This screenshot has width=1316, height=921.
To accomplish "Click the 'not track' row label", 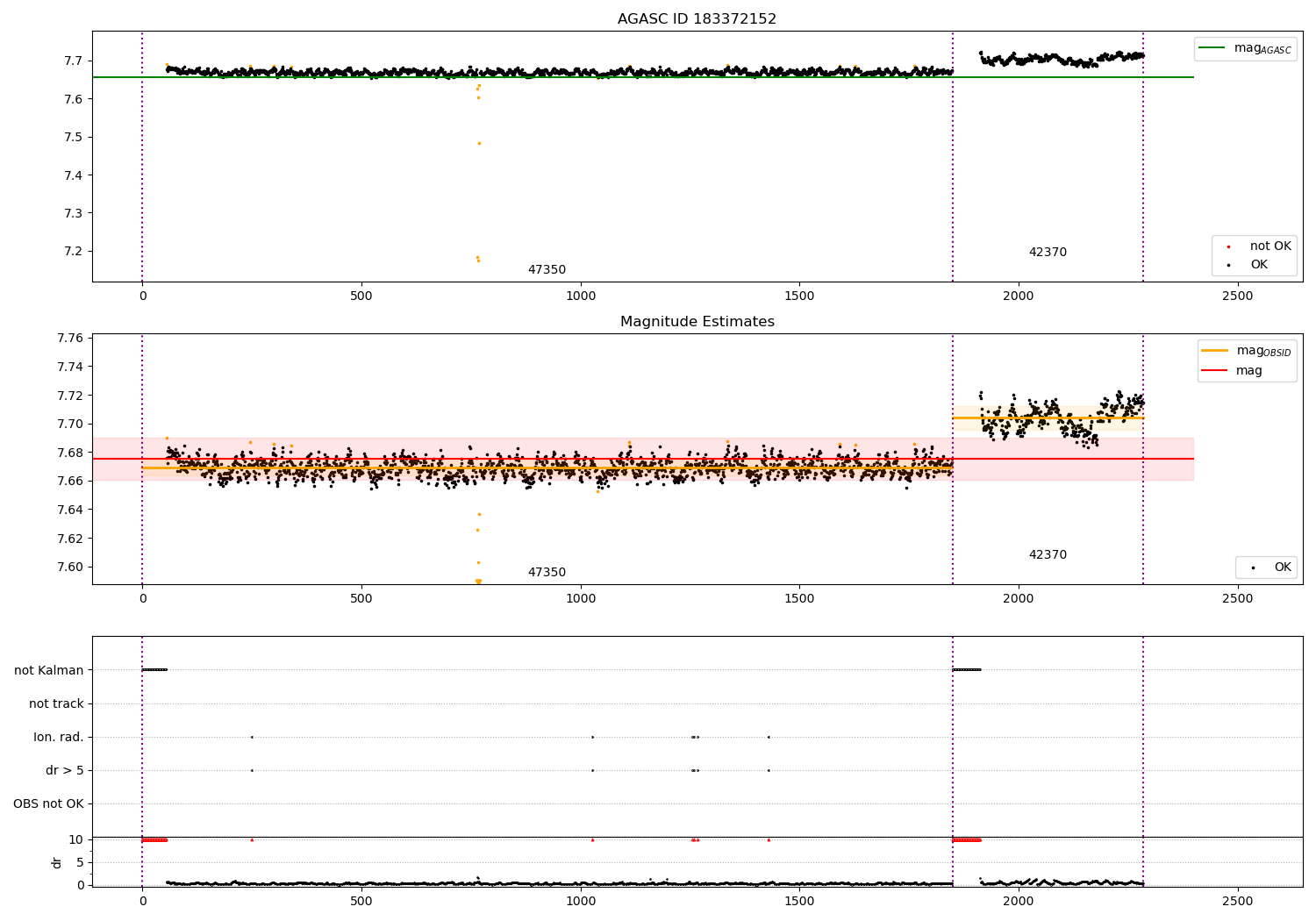I will [56, 704].
